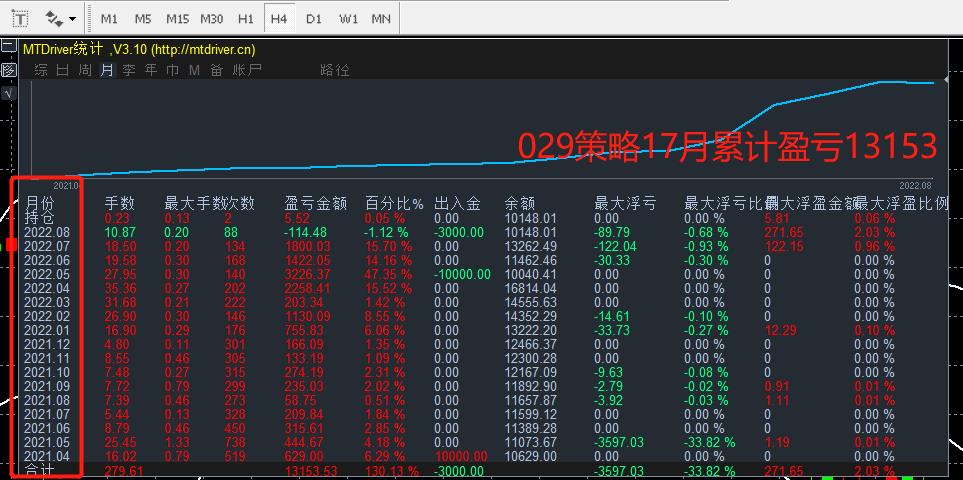Select the 2021.05 month row label
963x480 pixels.
[x=47, y=443]
